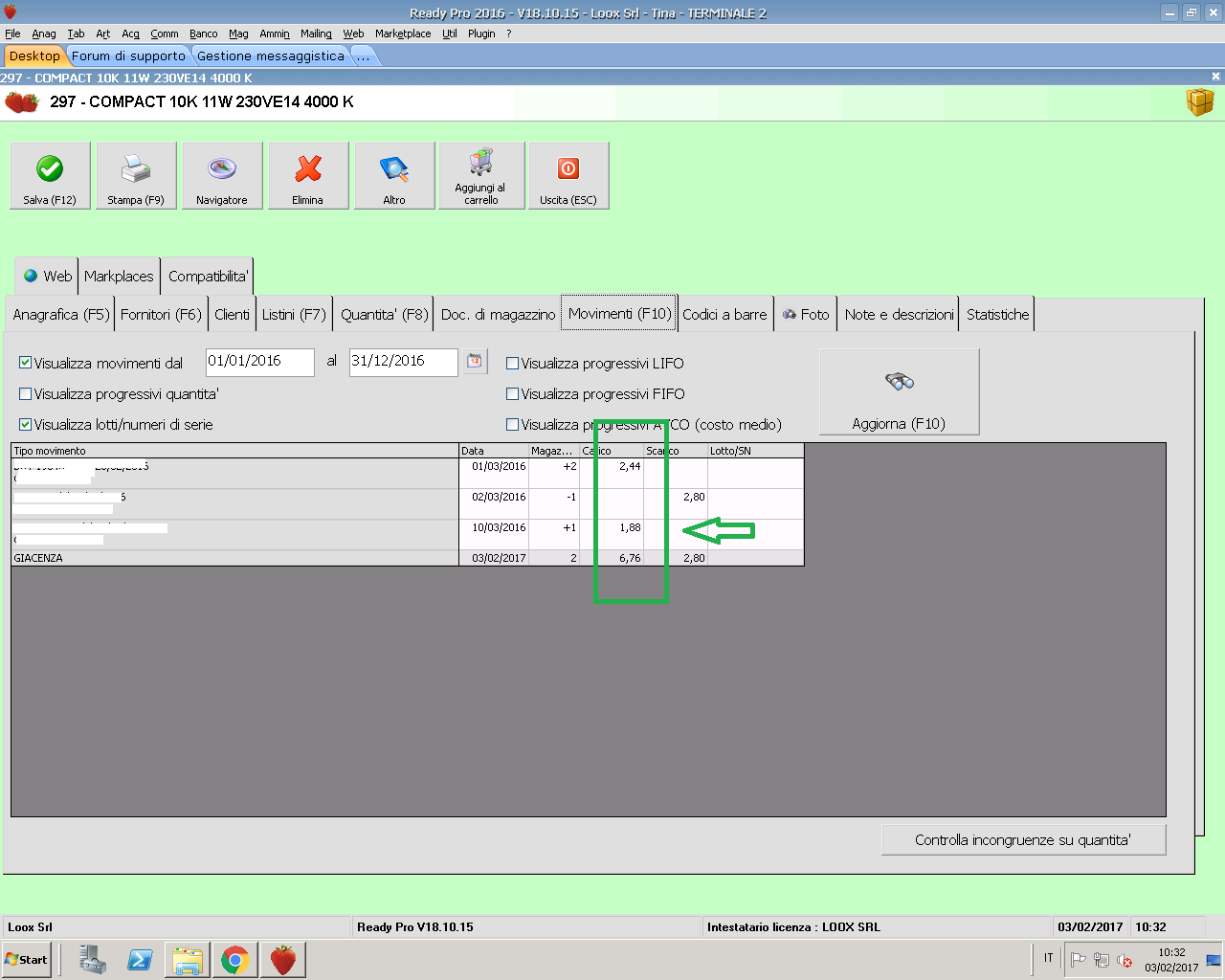Open Server Manager from the taskbar
Viewport: 1225px width, 980px height.
tap(93, 959)
